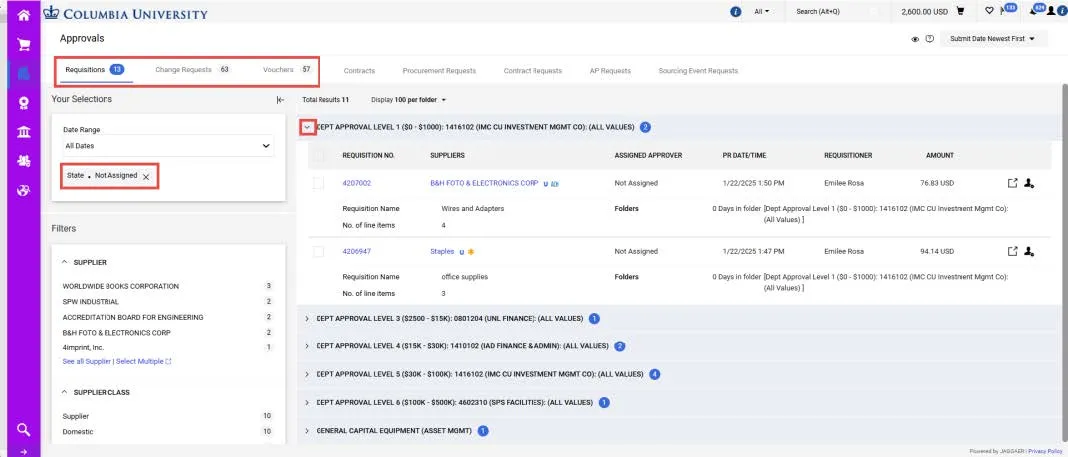
Task: Expand Dept Approval Level 5 IMC folder
Action: 307,375
